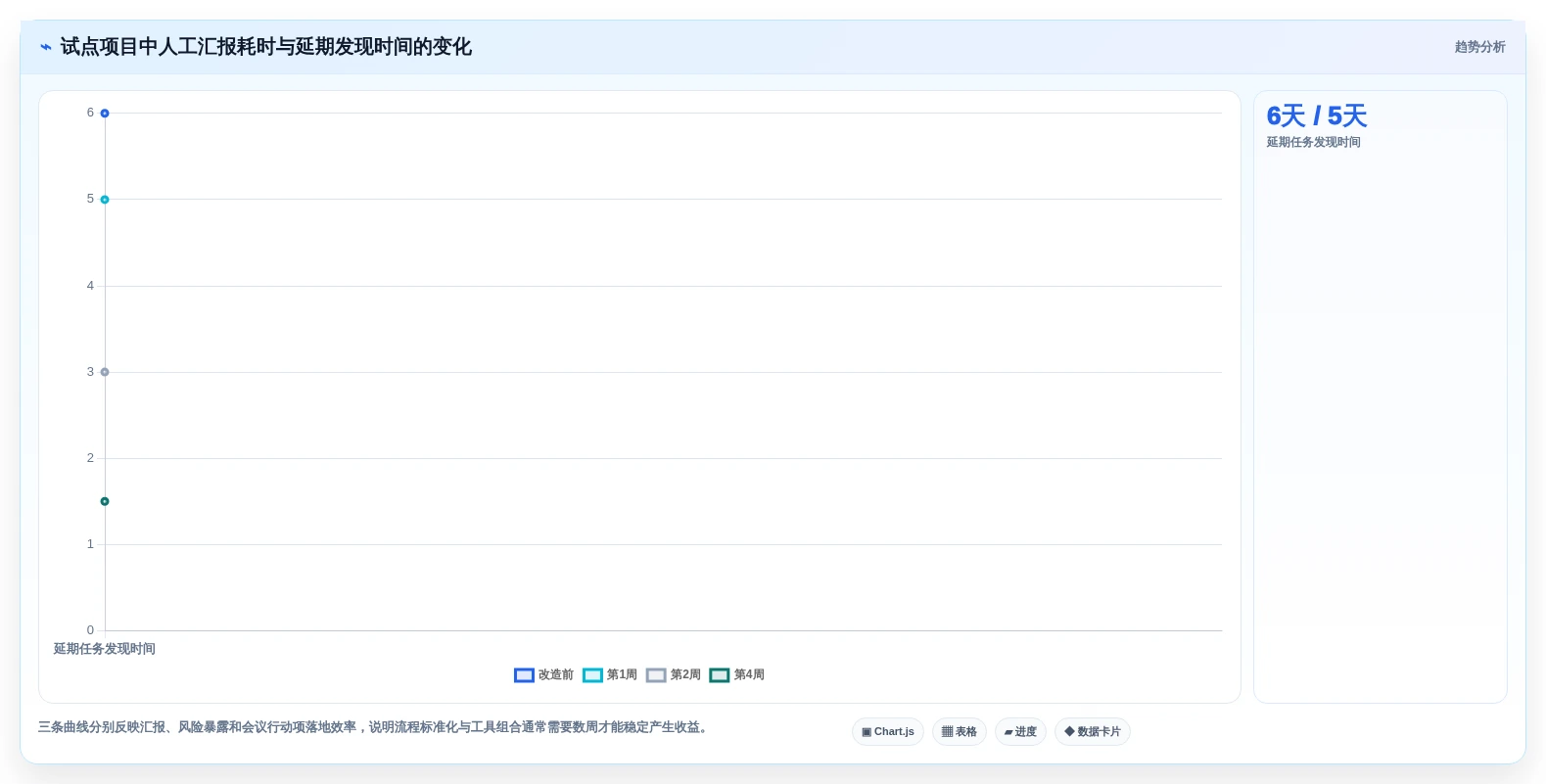Toggle the 第1周 legend swatch

pos(592,675)
